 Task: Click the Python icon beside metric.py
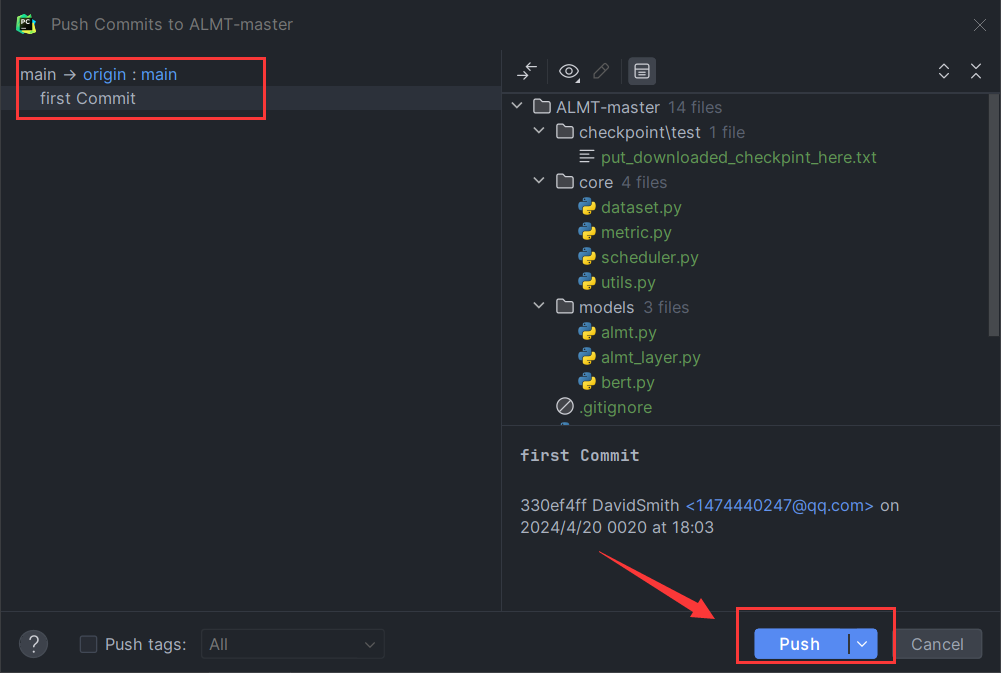point(587,232)
